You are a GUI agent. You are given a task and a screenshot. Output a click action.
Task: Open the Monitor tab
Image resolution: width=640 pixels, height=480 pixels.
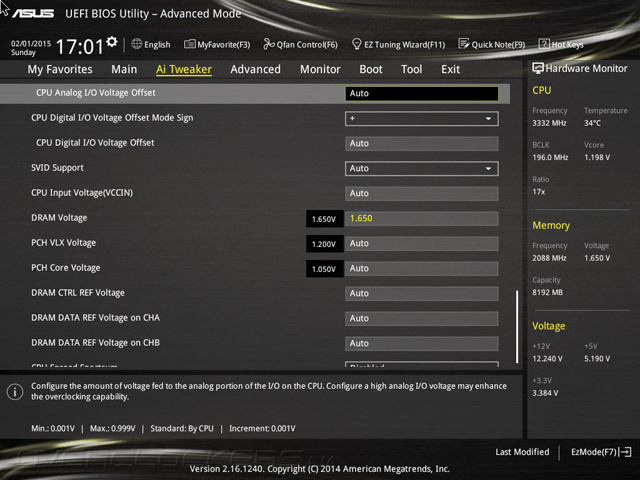click(320, 69)
